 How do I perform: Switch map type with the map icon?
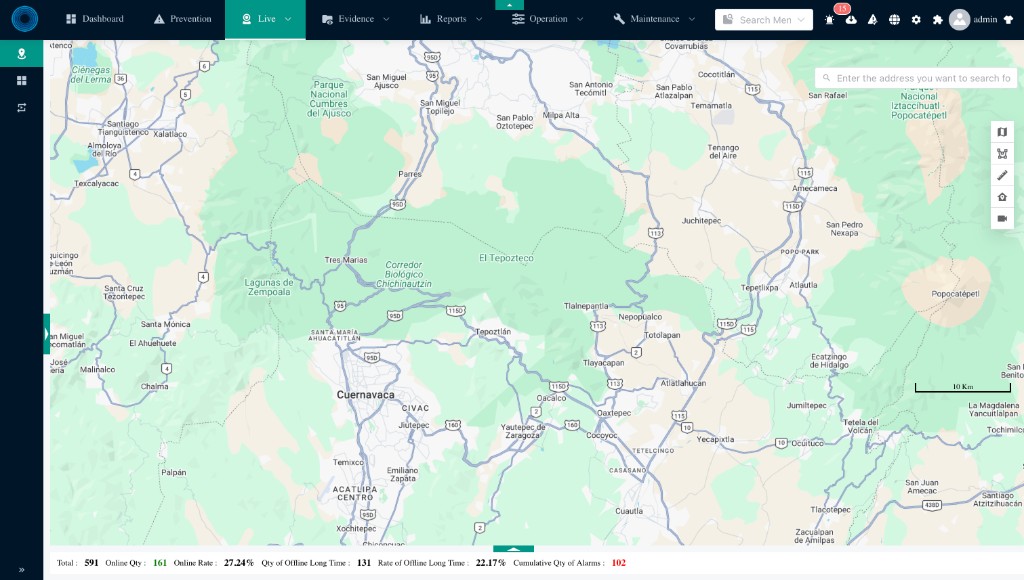1002,132
